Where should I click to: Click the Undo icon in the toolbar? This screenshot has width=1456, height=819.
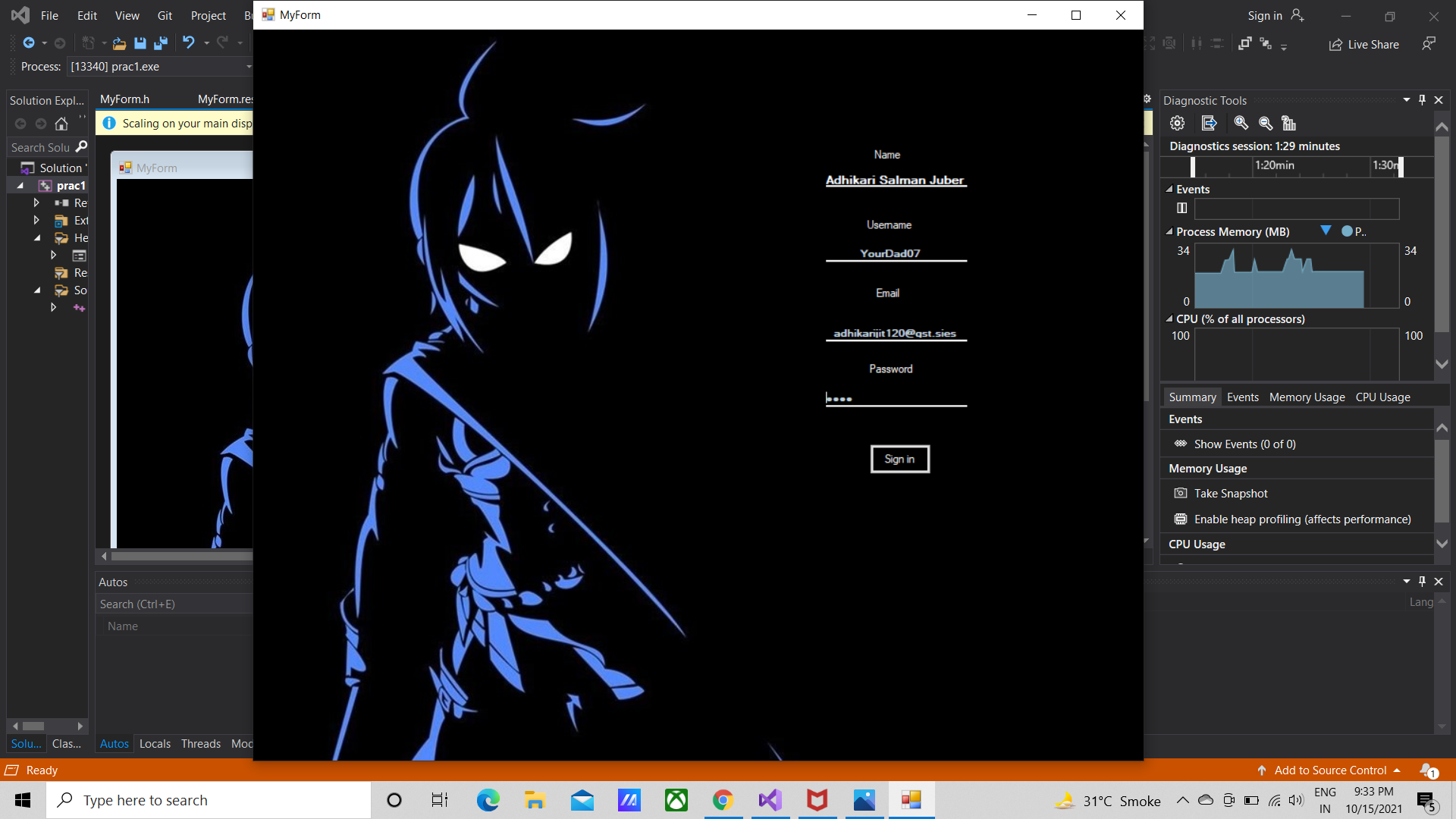tap(189, 43)
